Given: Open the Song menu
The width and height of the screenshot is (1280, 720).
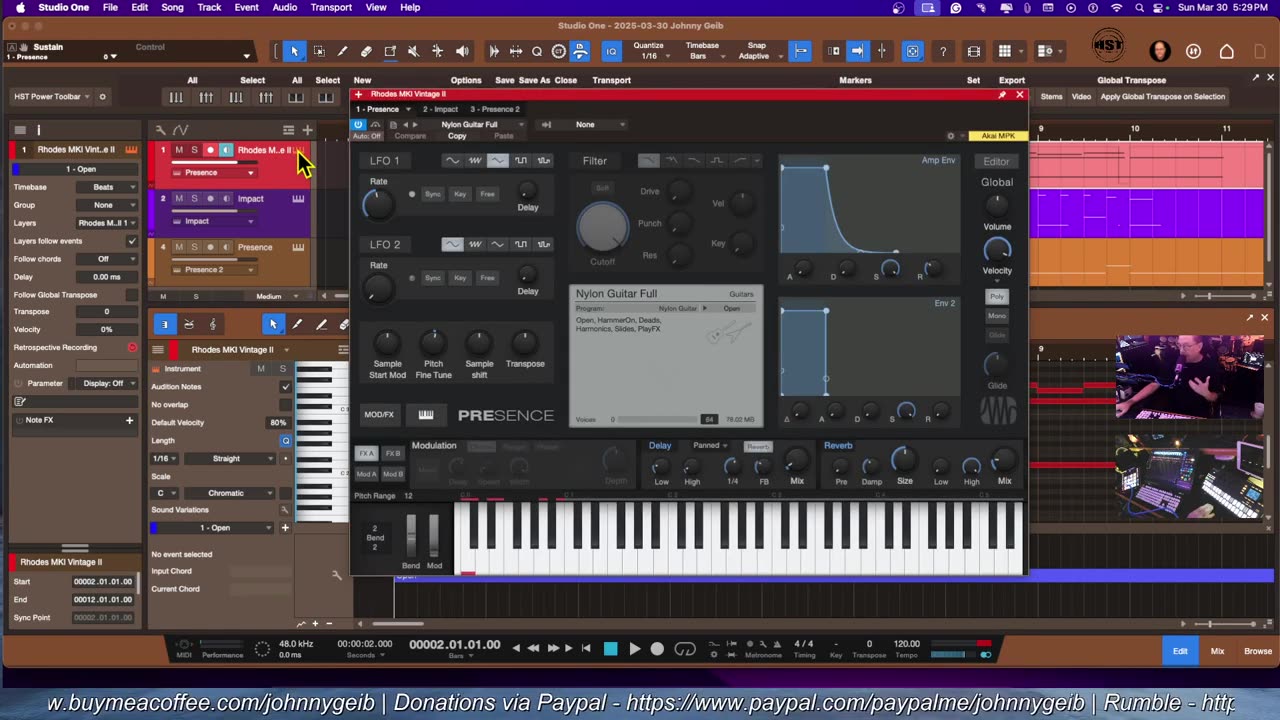Looking at the screenshot, I should point(172,7).
